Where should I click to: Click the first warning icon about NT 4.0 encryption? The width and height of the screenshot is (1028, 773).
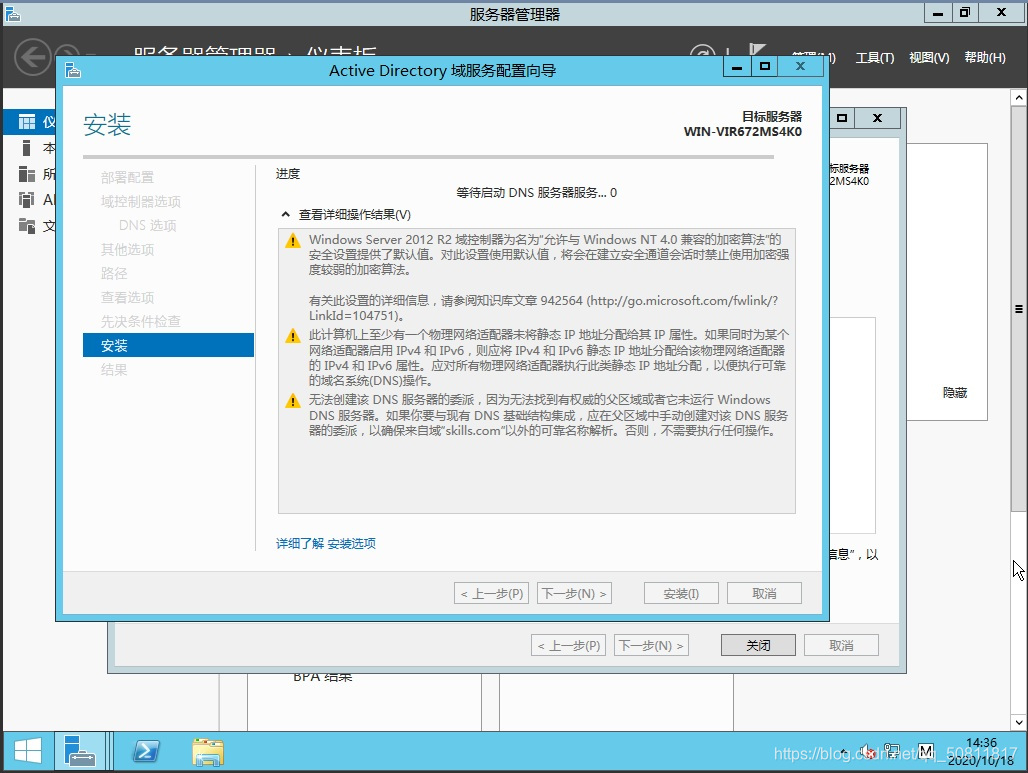click(x=292, y=241)
